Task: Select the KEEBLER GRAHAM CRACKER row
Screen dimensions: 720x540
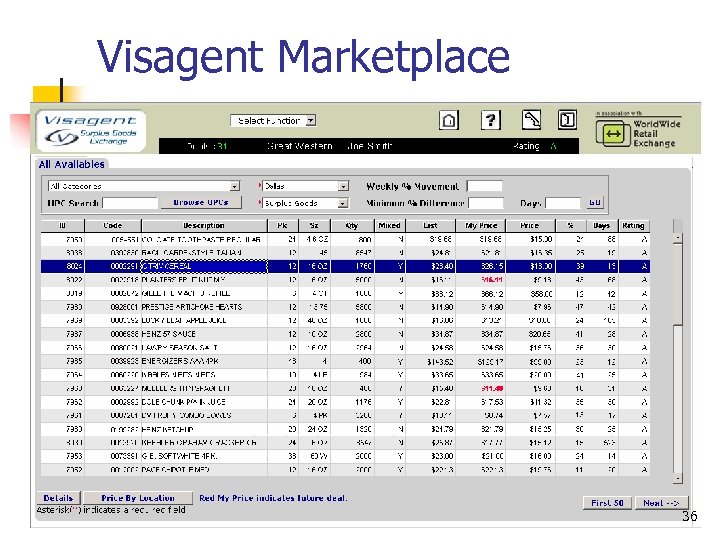Action: click(345, 443)
